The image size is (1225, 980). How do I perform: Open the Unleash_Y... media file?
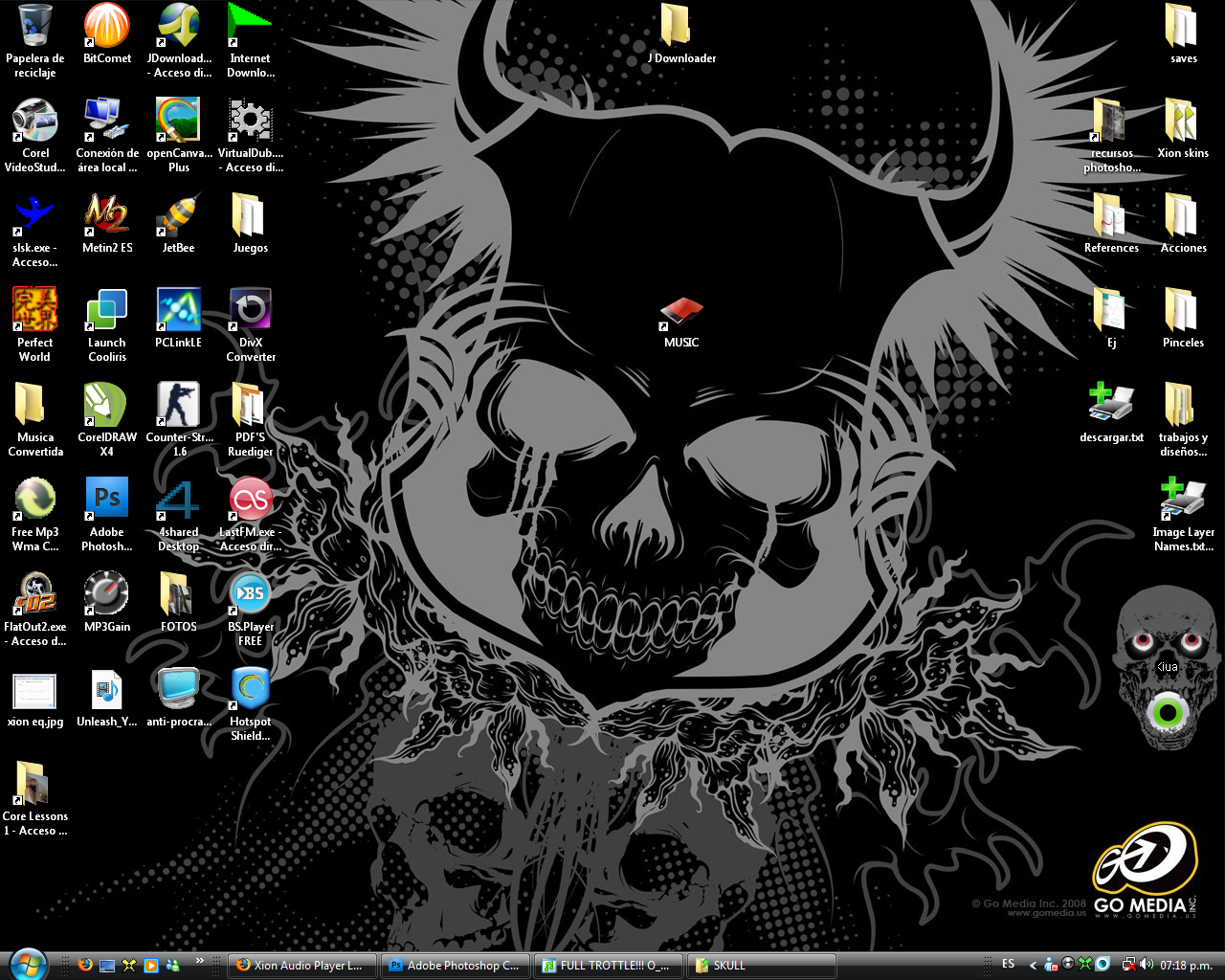pyautogui.click(x=107, y=689)
